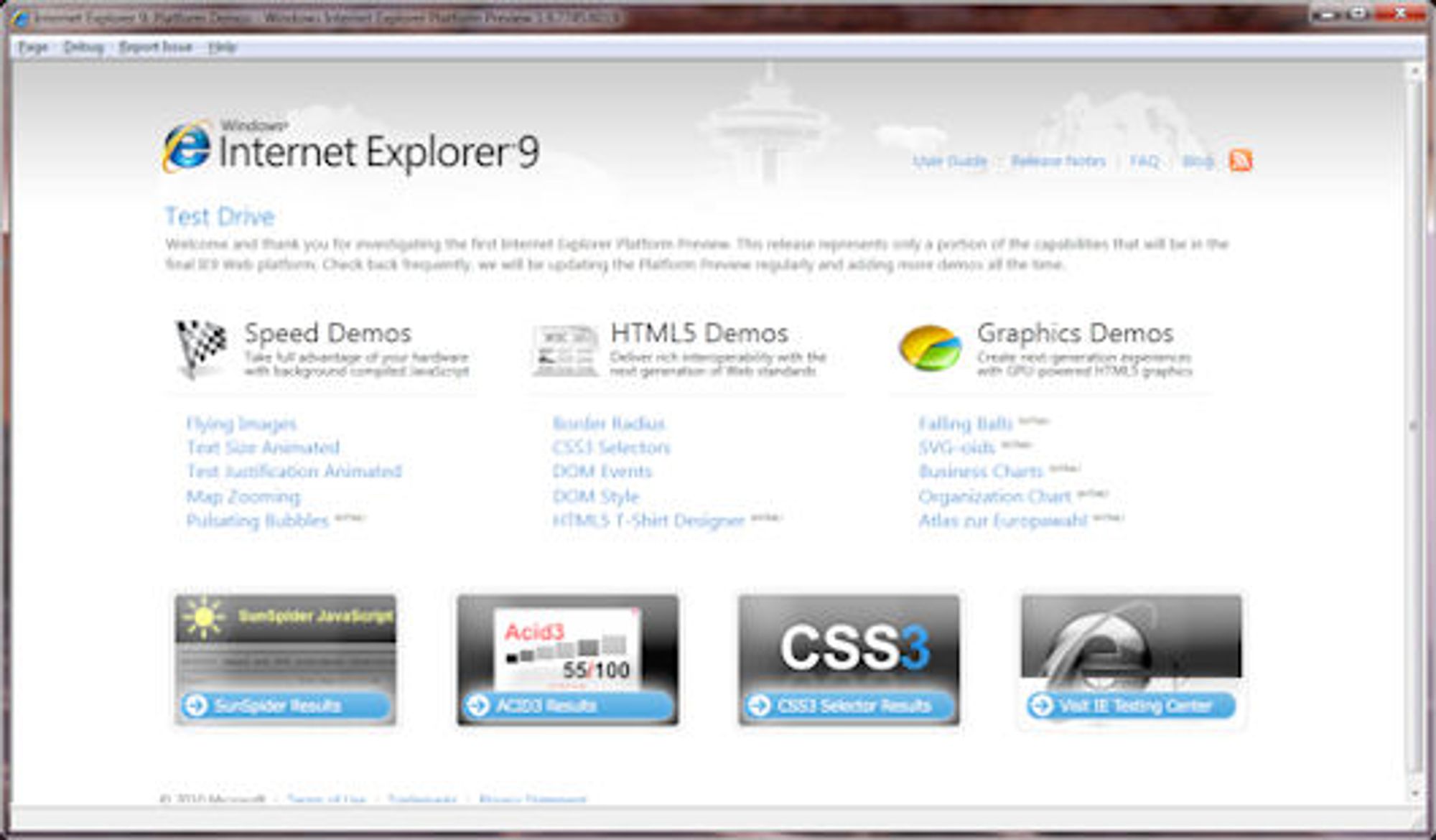The image size is (1436, 840).
Task: Open the Map Zooming demo
Action: click(243, 496)
